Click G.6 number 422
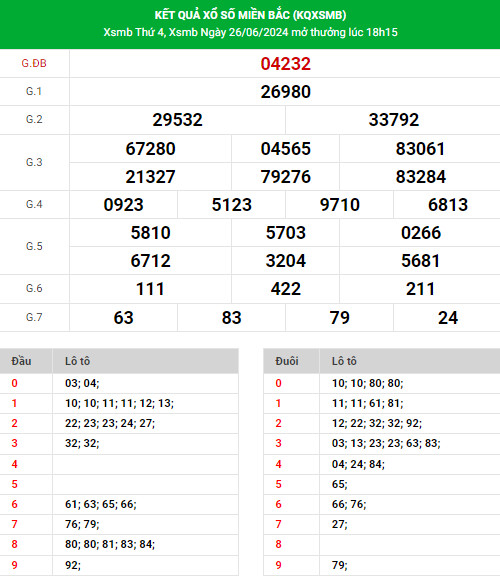500x576 pixels. tap(285, 289)
